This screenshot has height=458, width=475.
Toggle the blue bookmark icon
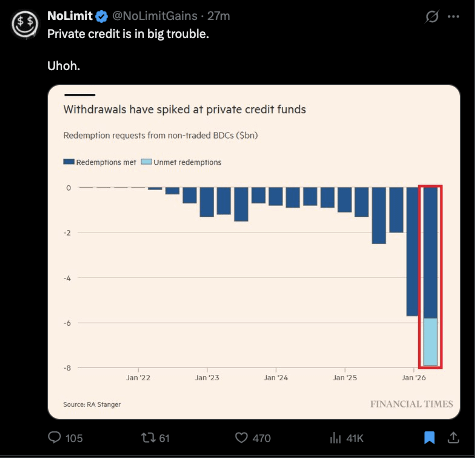429,438
